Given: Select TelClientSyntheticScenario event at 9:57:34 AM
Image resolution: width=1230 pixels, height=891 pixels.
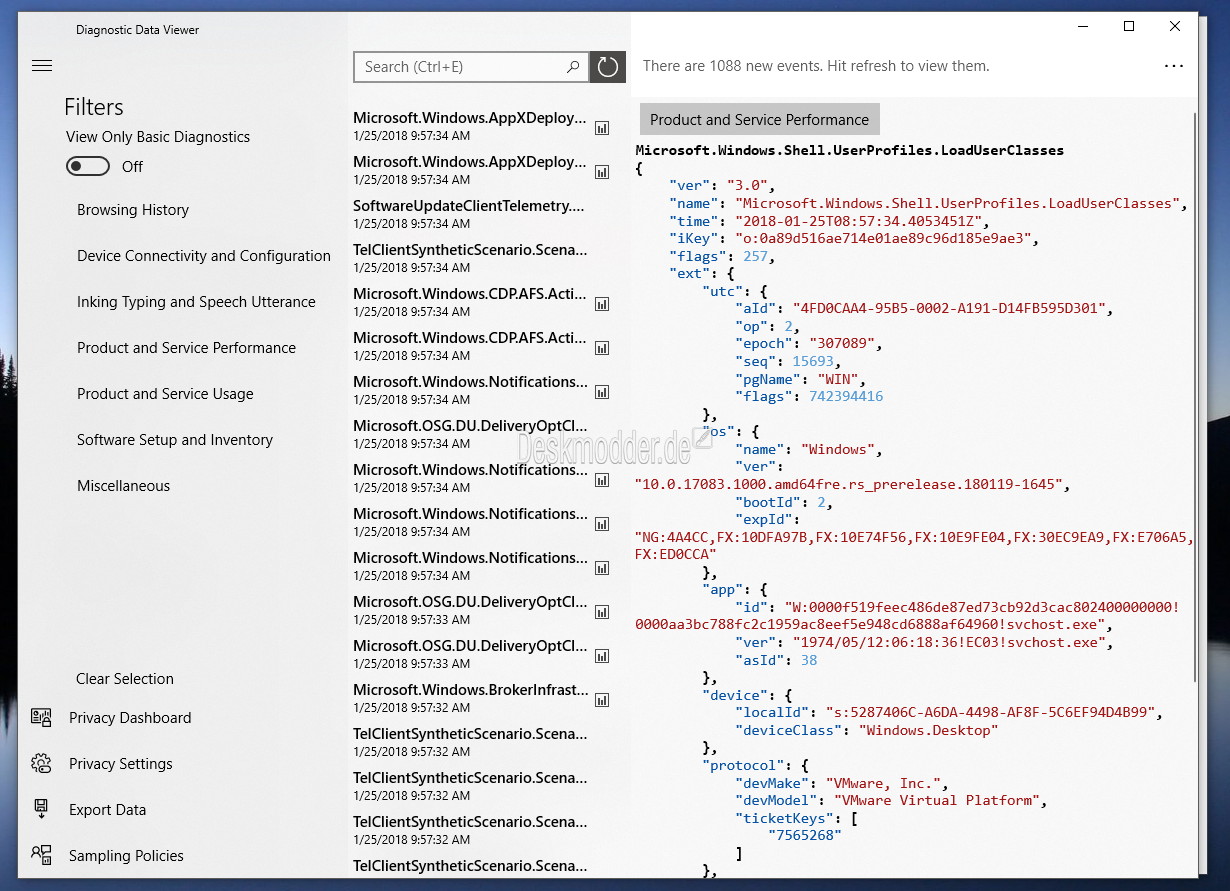Looking at the screenshot, I should pos(470,258).
